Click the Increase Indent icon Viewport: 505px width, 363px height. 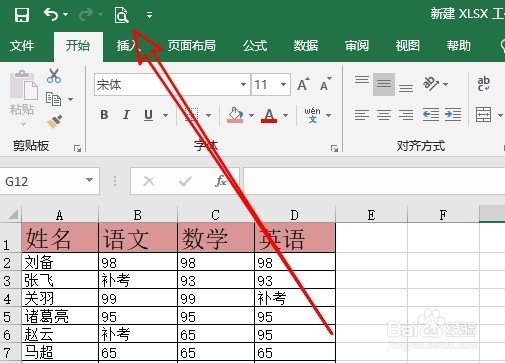453,115
